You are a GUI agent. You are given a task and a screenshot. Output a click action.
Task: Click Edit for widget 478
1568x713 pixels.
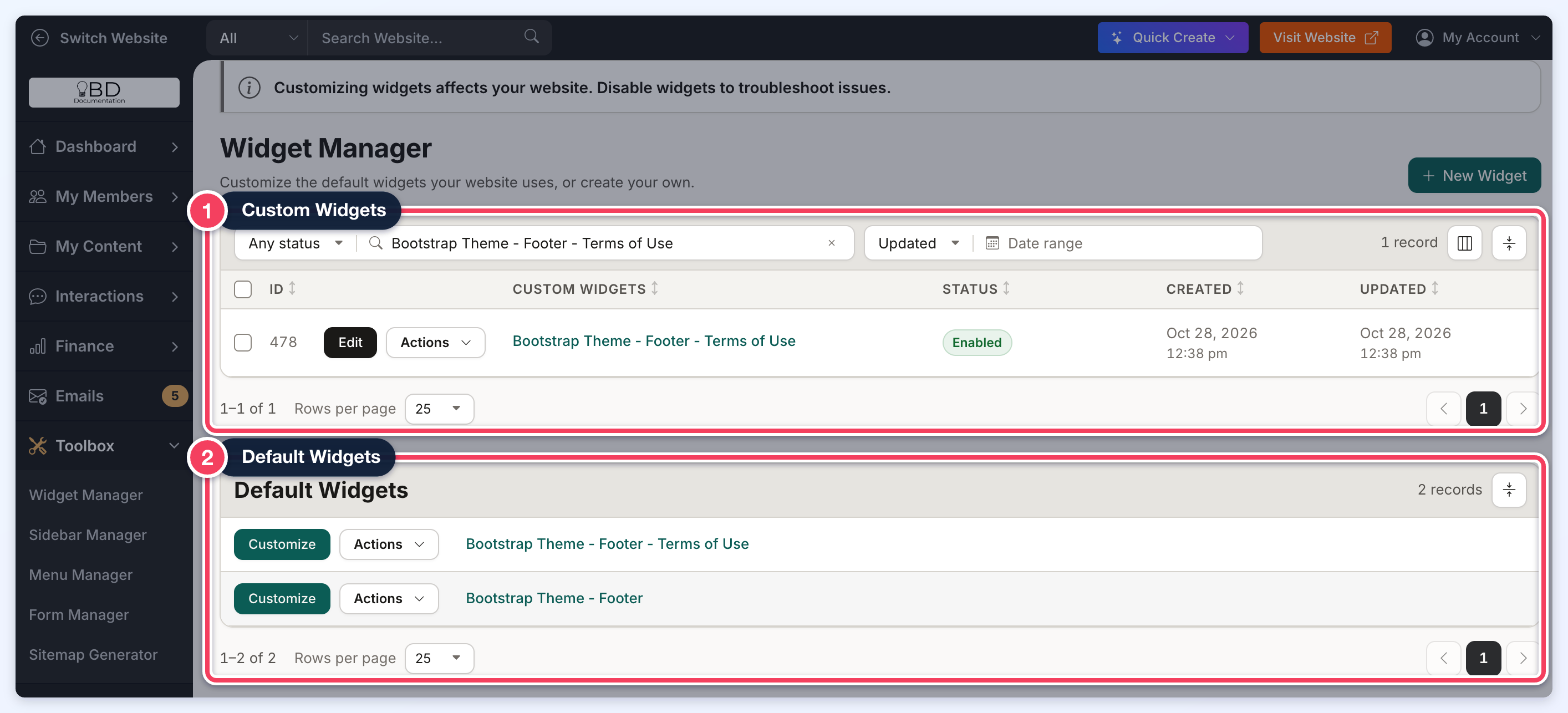point(350,343)
